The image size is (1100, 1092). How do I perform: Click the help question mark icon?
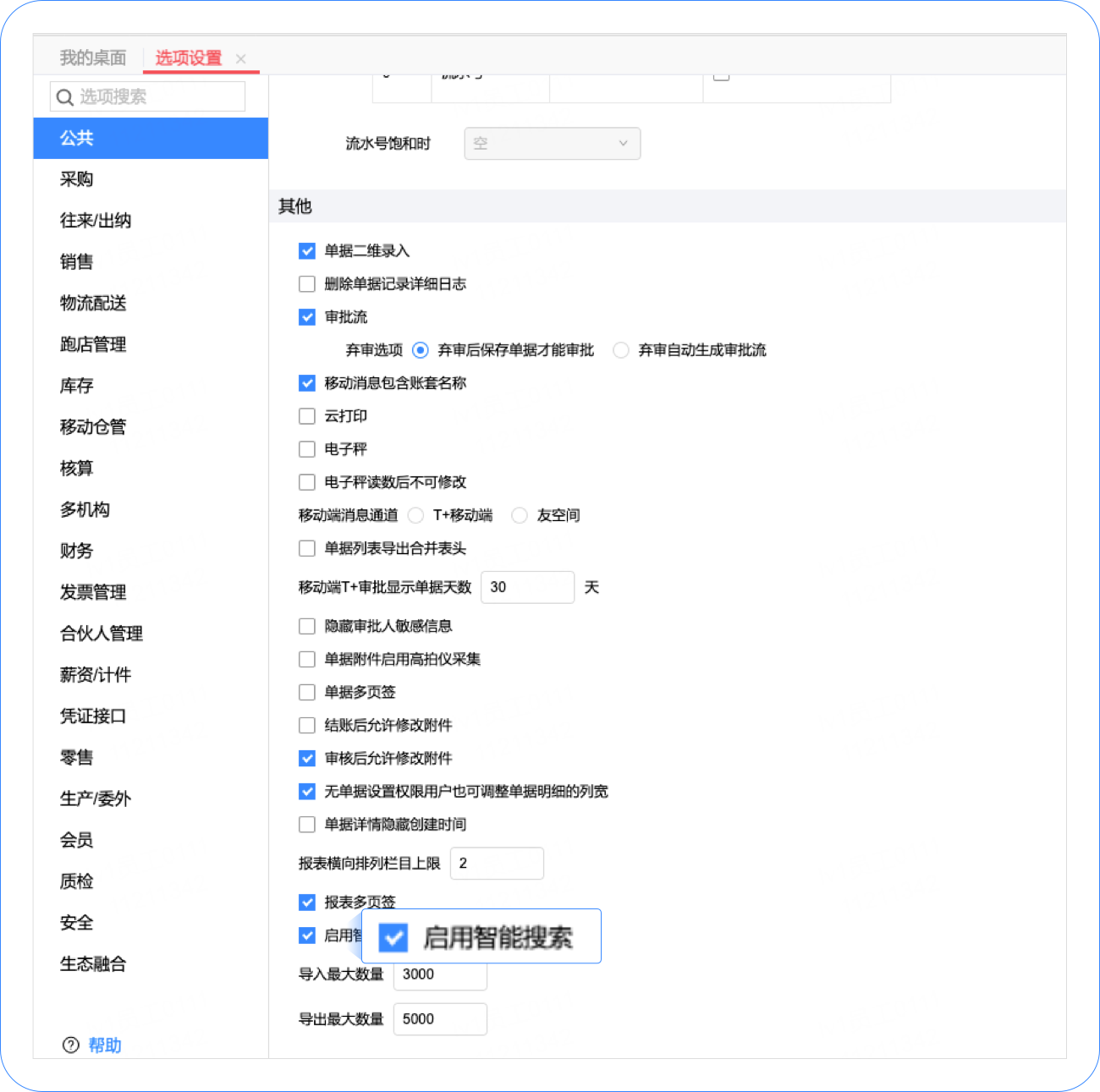[71, 1045]
